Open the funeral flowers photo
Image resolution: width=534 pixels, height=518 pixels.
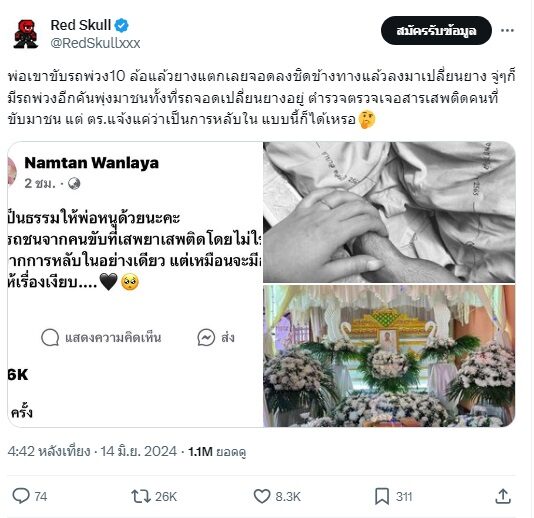[x=389, y=356]
